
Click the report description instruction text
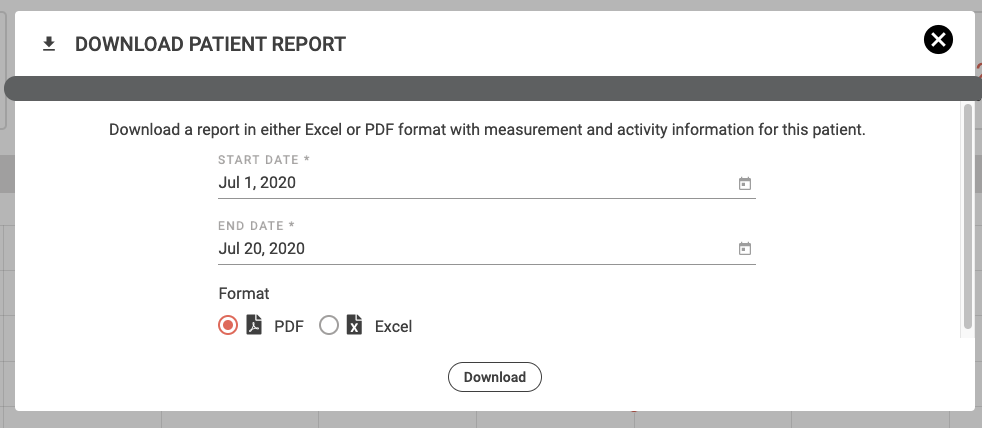coord(486,130)
